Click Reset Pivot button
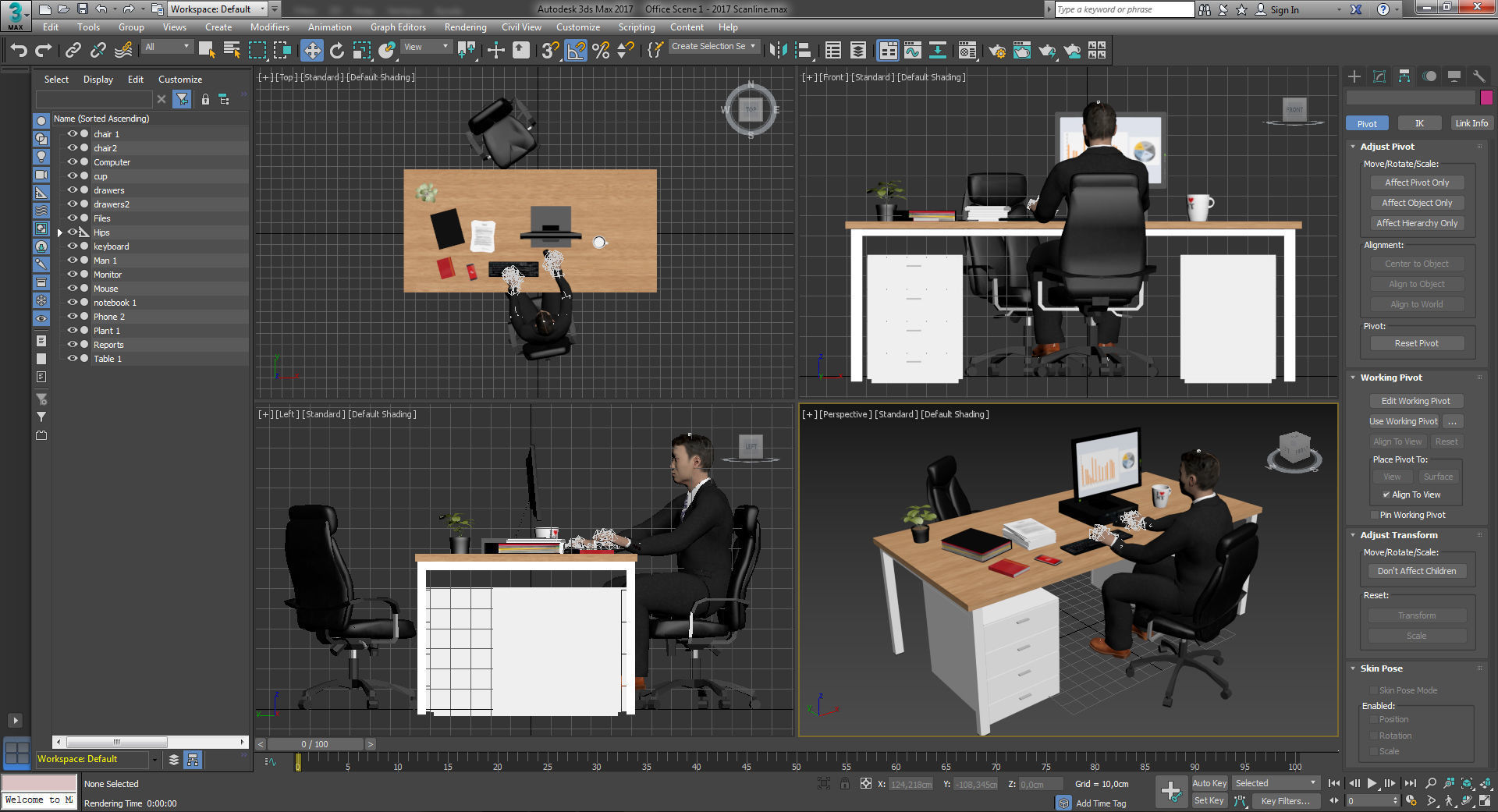The height and width of the screenshot is (812, 1498). pyautogui.click(x=1417, y=343)
